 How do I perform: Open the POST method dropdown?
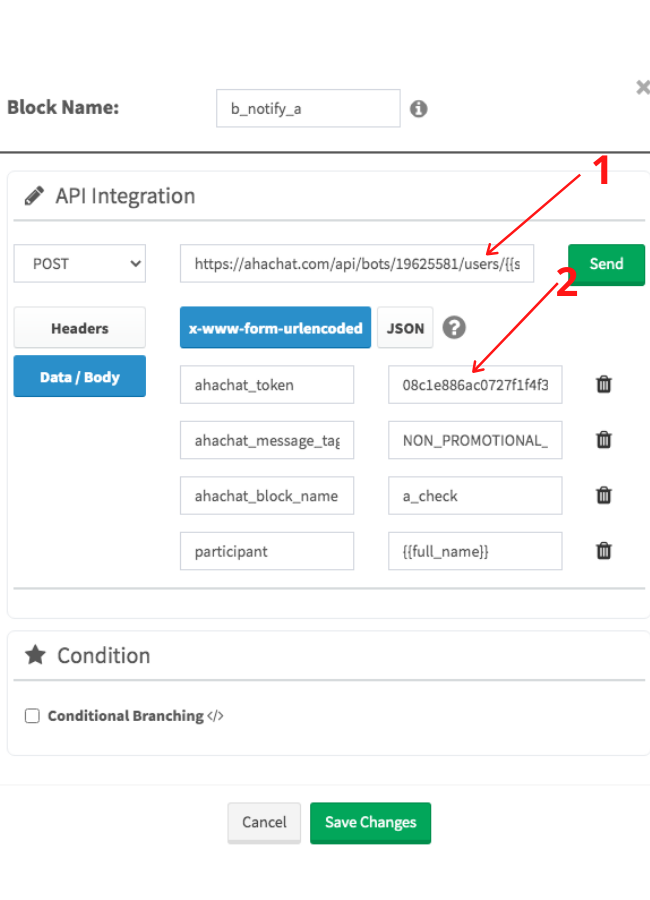80,263
